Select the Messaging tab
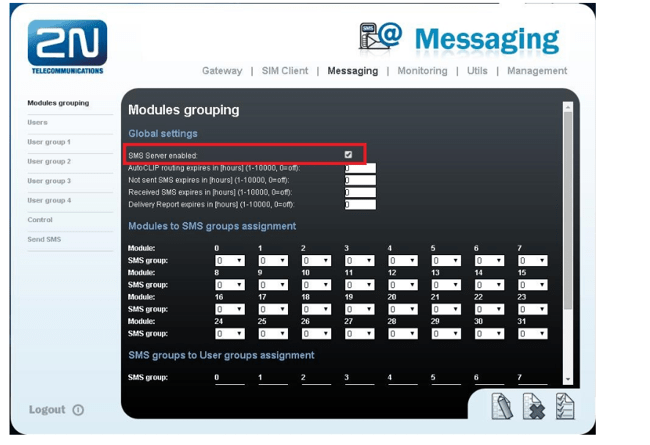This screenshot has width=650, height=445. [x=353, y=71]
